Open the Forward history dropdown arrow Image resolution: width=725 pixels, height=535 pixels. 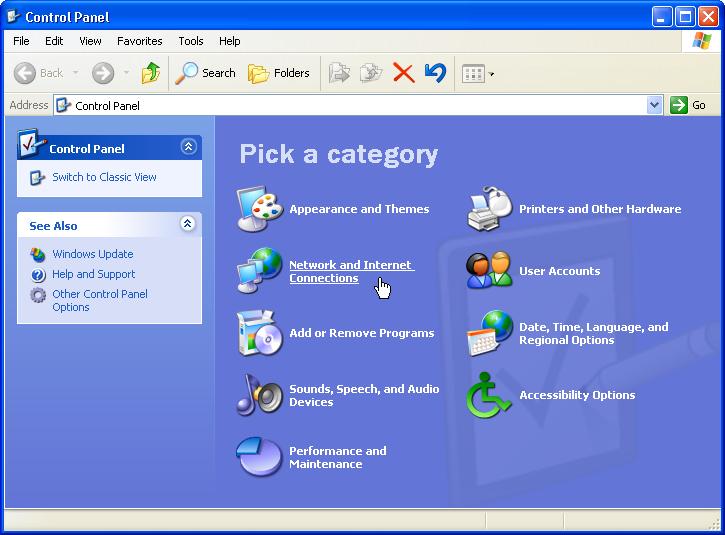[x=126, y=73]
